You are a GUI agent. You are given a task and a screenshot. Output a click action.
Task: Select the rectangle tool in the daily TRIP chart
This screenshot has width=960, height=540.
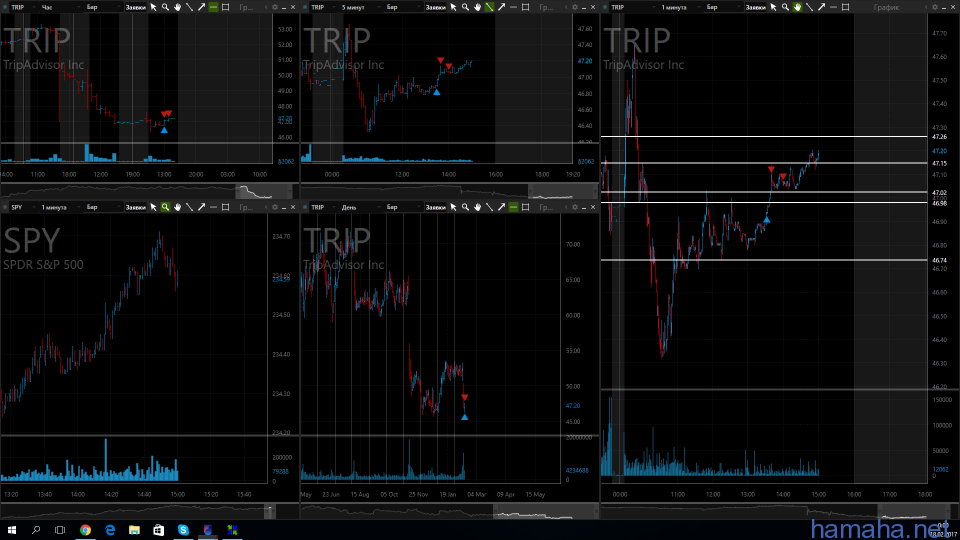(525, 208)
